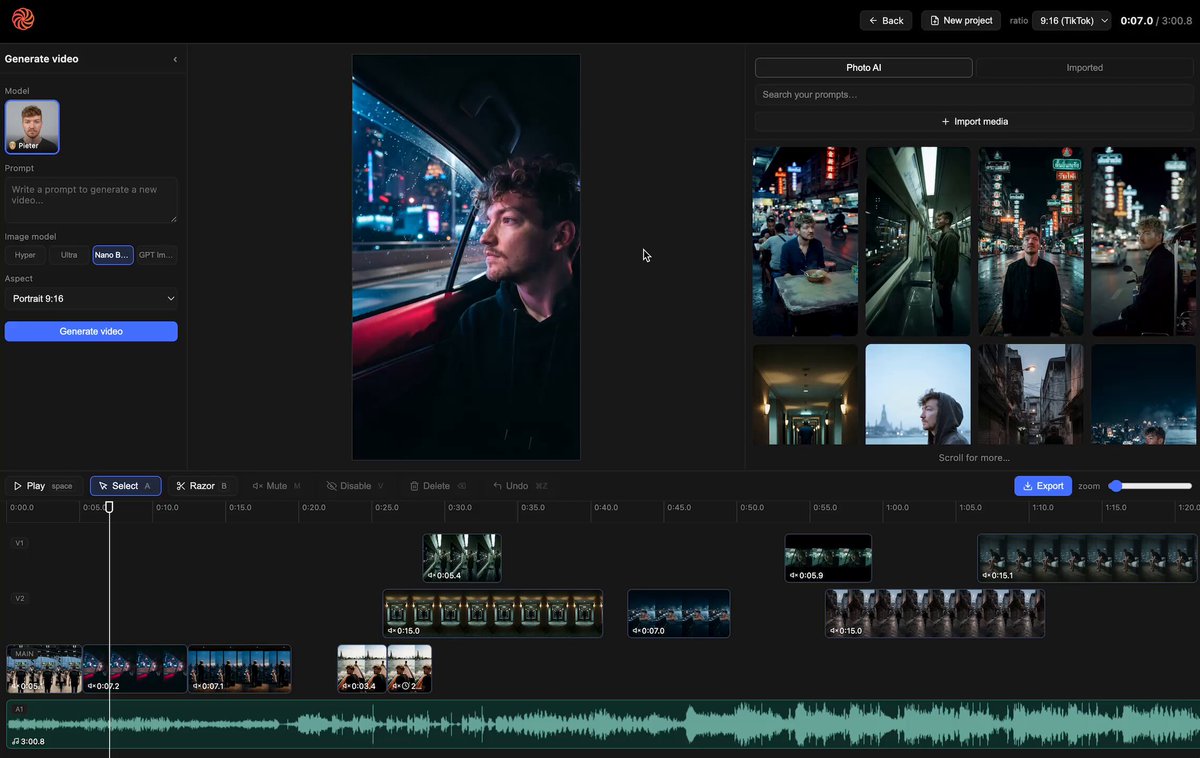Click the Disable crossed-eye icon
Viewport: 1200px width, 758px height.
coord(332,486)
